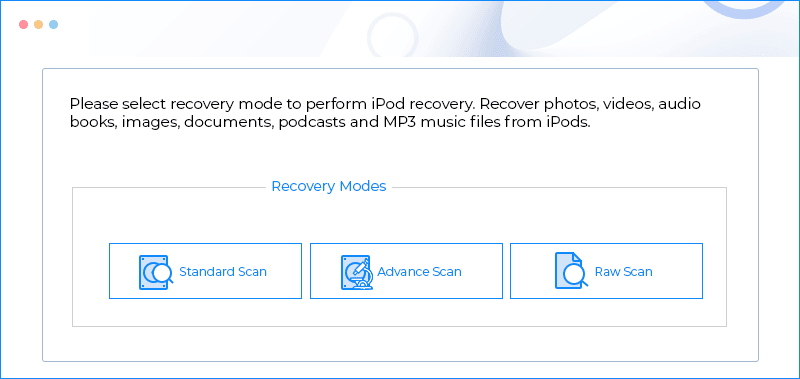The image size is (800, 379).
Task: Click the Recovery Modes group heading
Action: point(329,186)
